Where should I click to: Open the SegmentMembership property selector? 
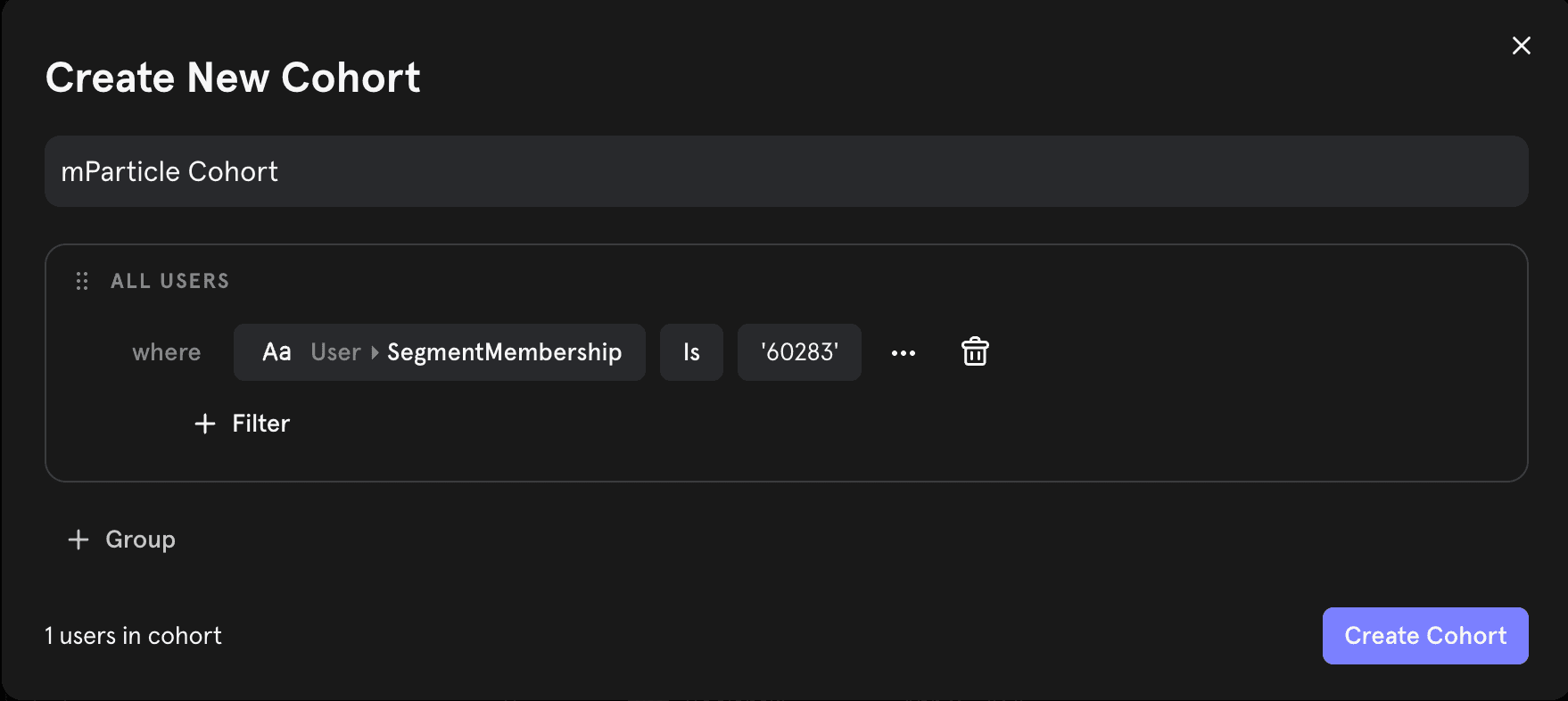pyautogui.click(x=505, y=351)
